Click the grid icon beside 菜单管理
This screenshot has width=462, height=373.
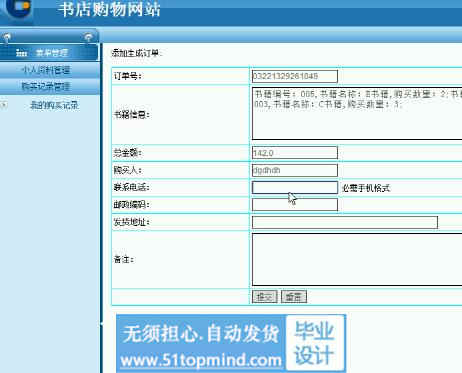(x=22, y=53)
